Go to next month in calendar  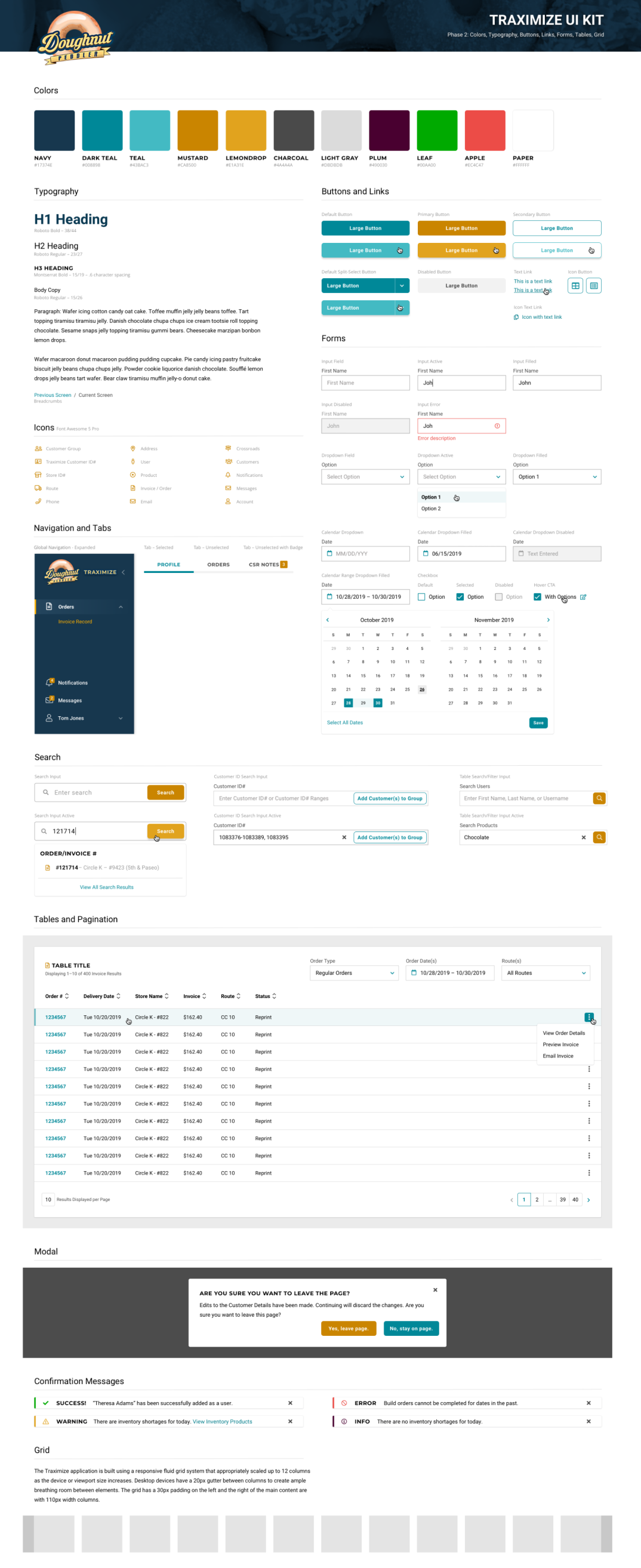(x=548, y=620)
